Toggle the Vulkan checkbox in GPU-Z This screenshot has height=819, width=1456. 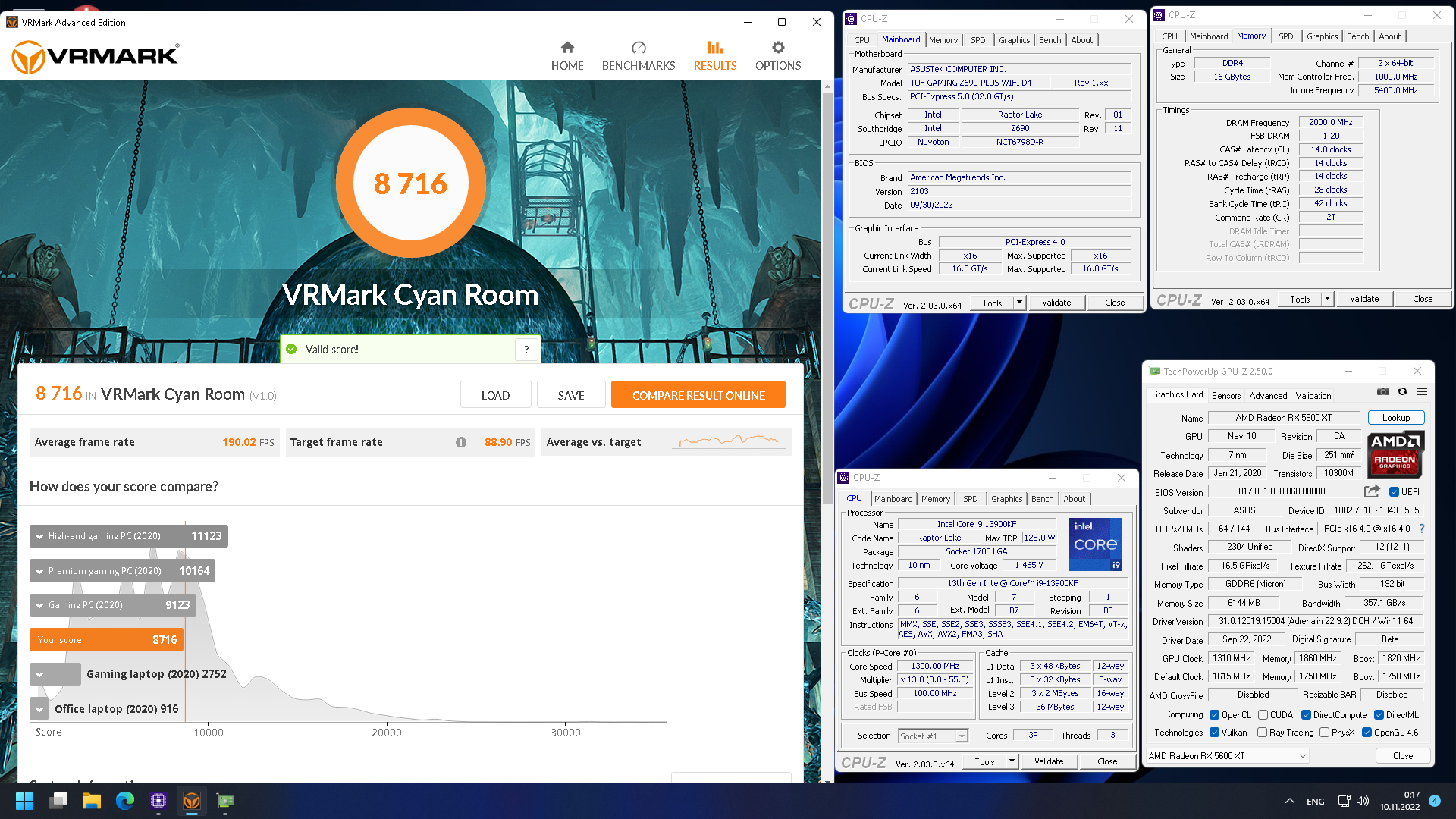[1215, 733]
